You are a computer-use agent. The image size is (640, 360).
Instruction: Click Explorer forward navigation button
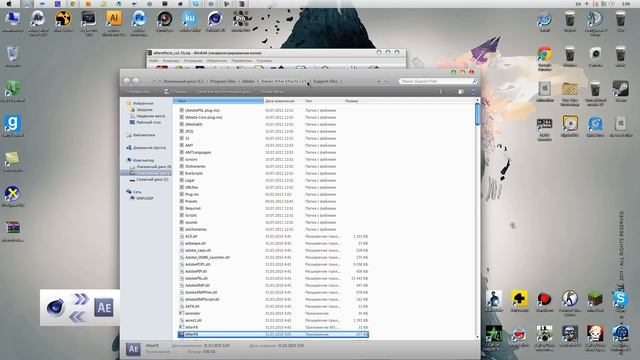[136, 81]
